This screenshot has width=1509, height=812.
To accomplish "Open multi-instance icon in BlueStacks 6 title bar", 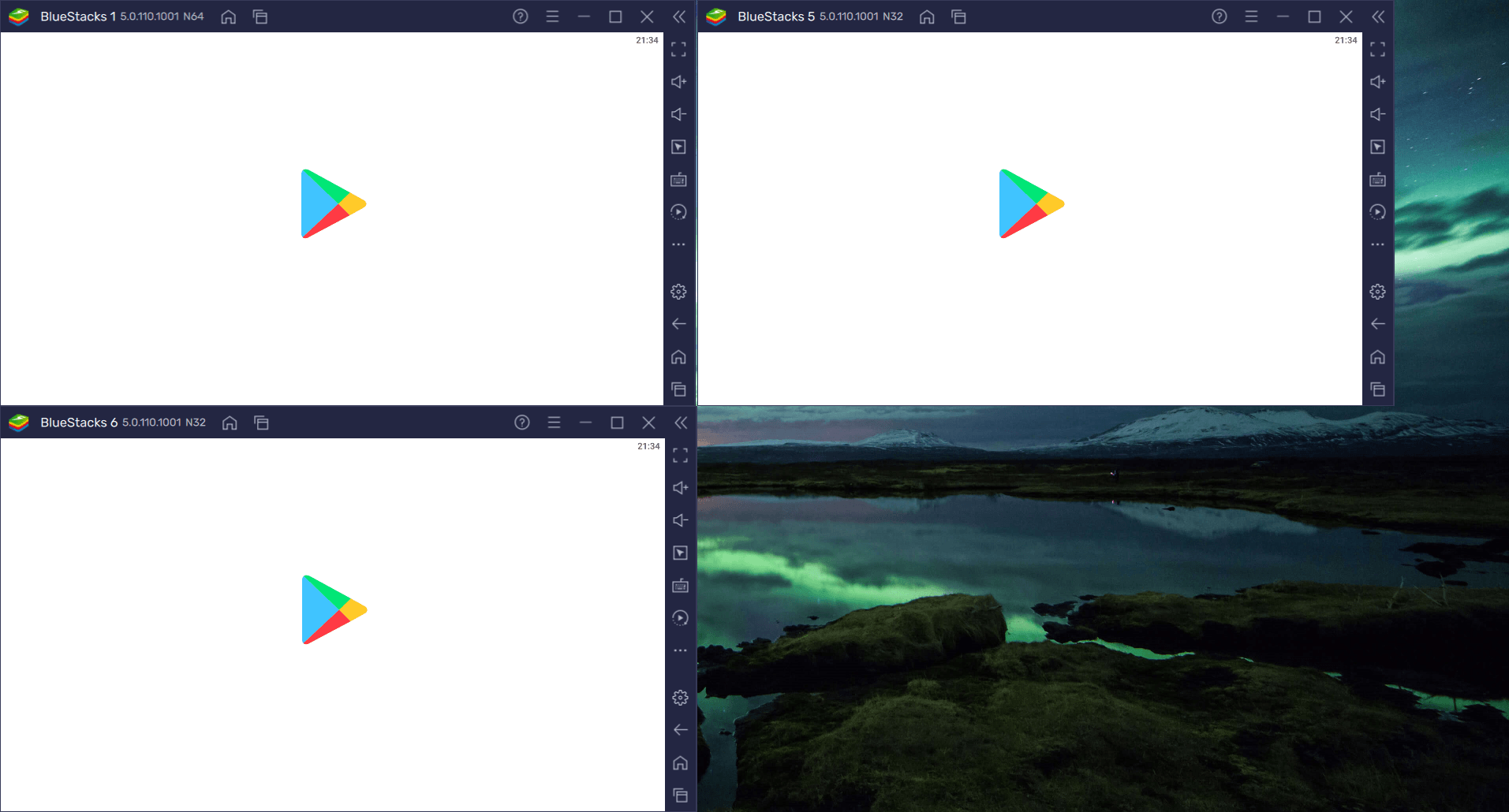I will click(262, 423).
